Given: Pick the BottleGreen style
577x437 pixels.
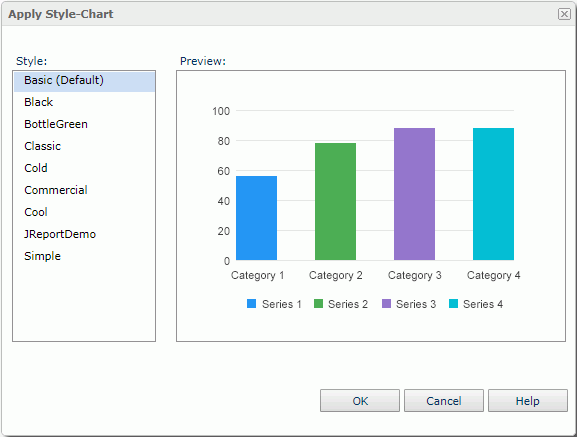Looking at the screenshot, I should (x=84, y=124).
